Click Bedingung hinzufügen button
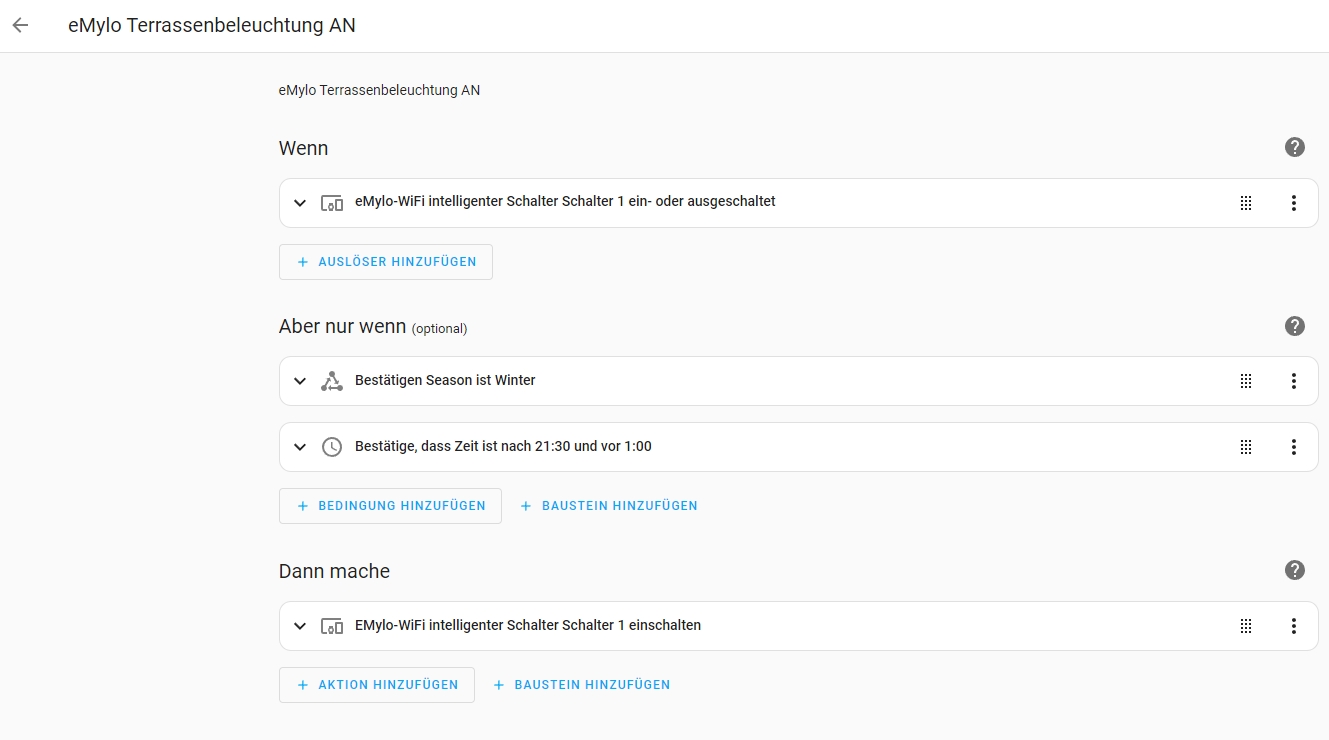The height and width of the screenshot is (740, 1329). [390, 506]
